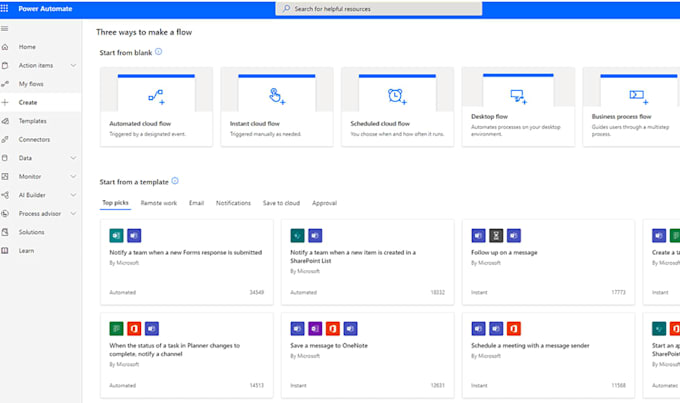
Task: Open Planner task status notify channel template
Action: pos(186,355)
